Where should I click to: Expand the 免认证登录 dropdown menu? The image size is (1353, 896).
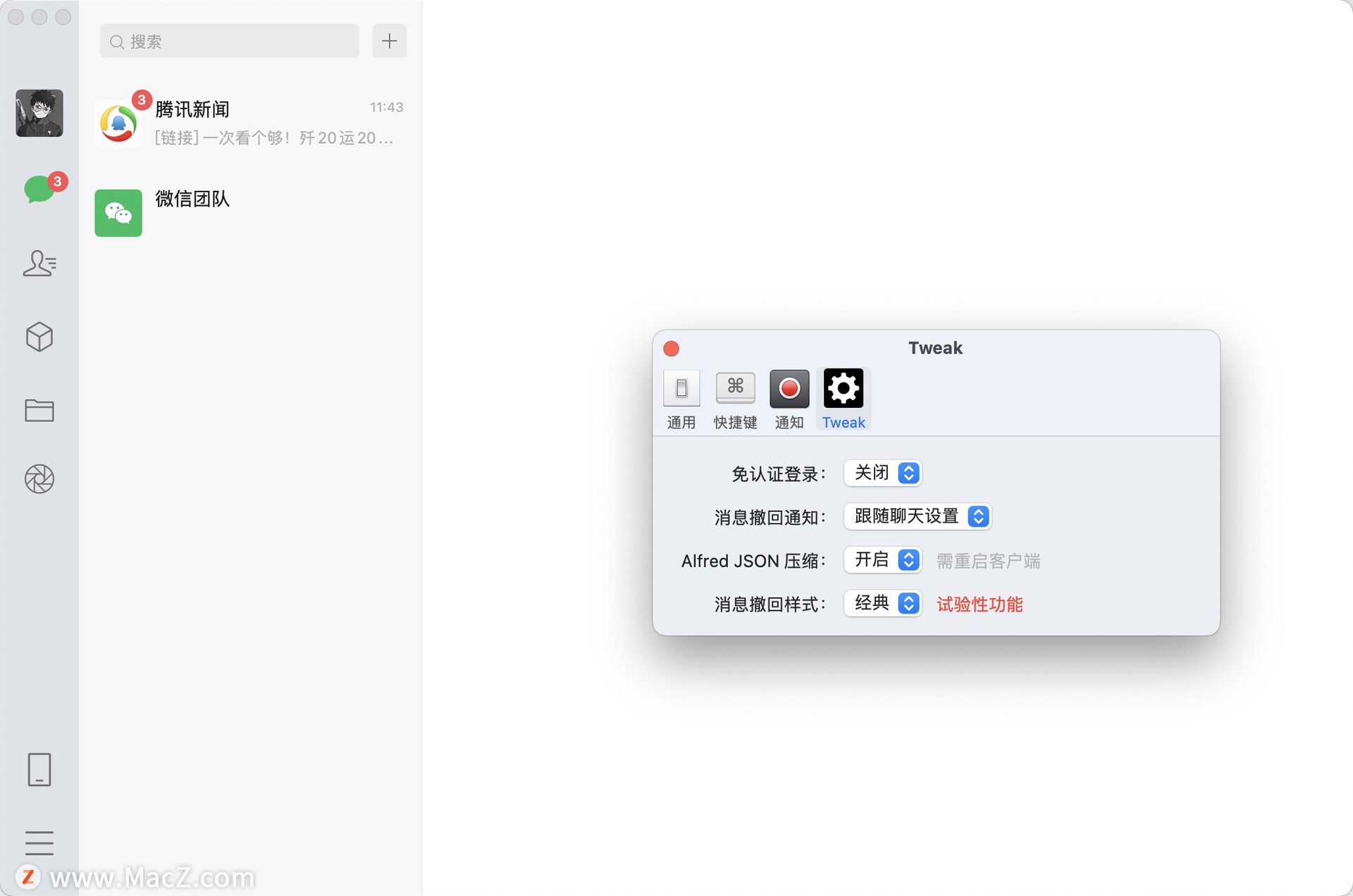[882, 473]
